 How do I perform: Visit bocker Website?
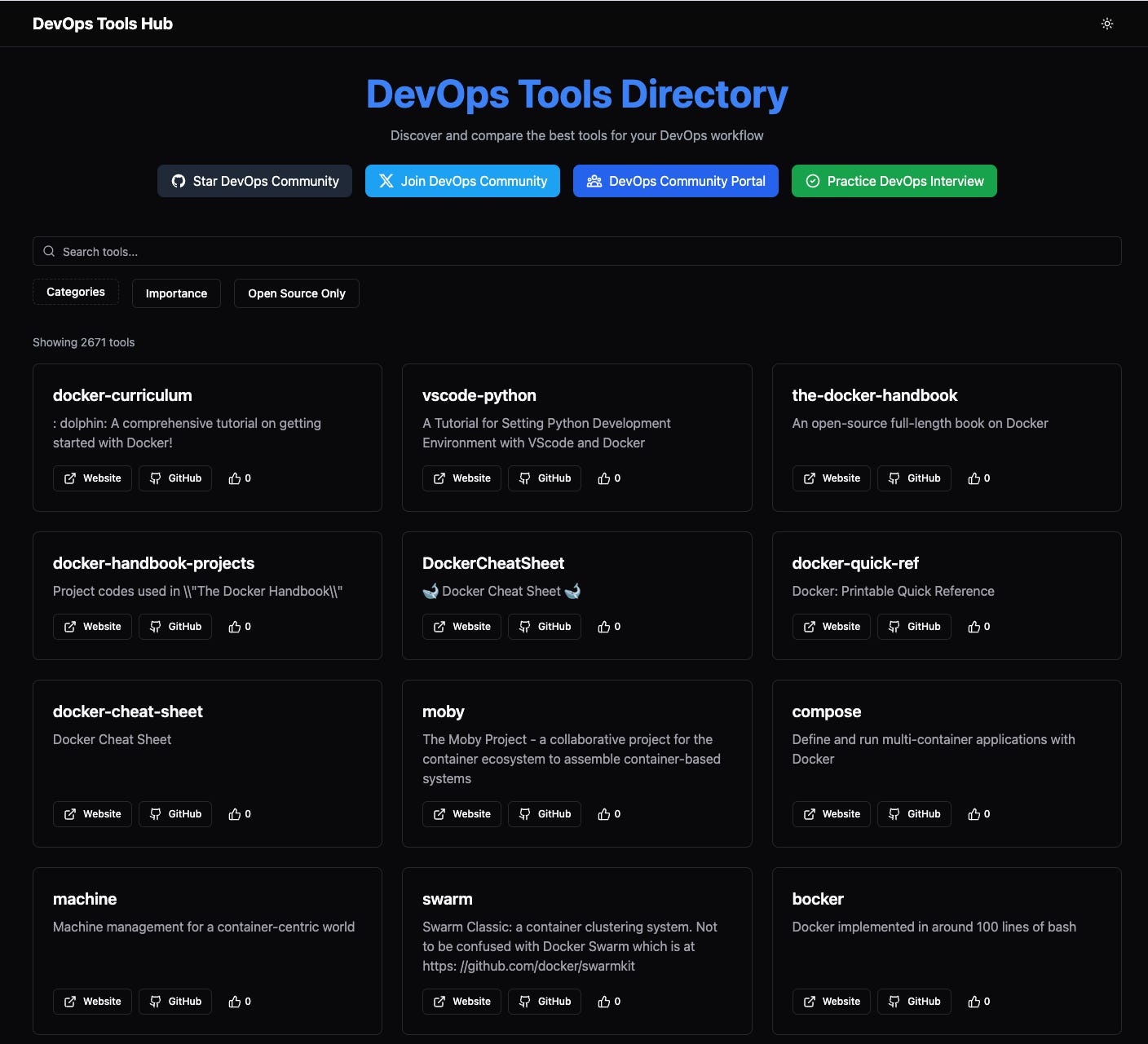[x=832, y=1002]
